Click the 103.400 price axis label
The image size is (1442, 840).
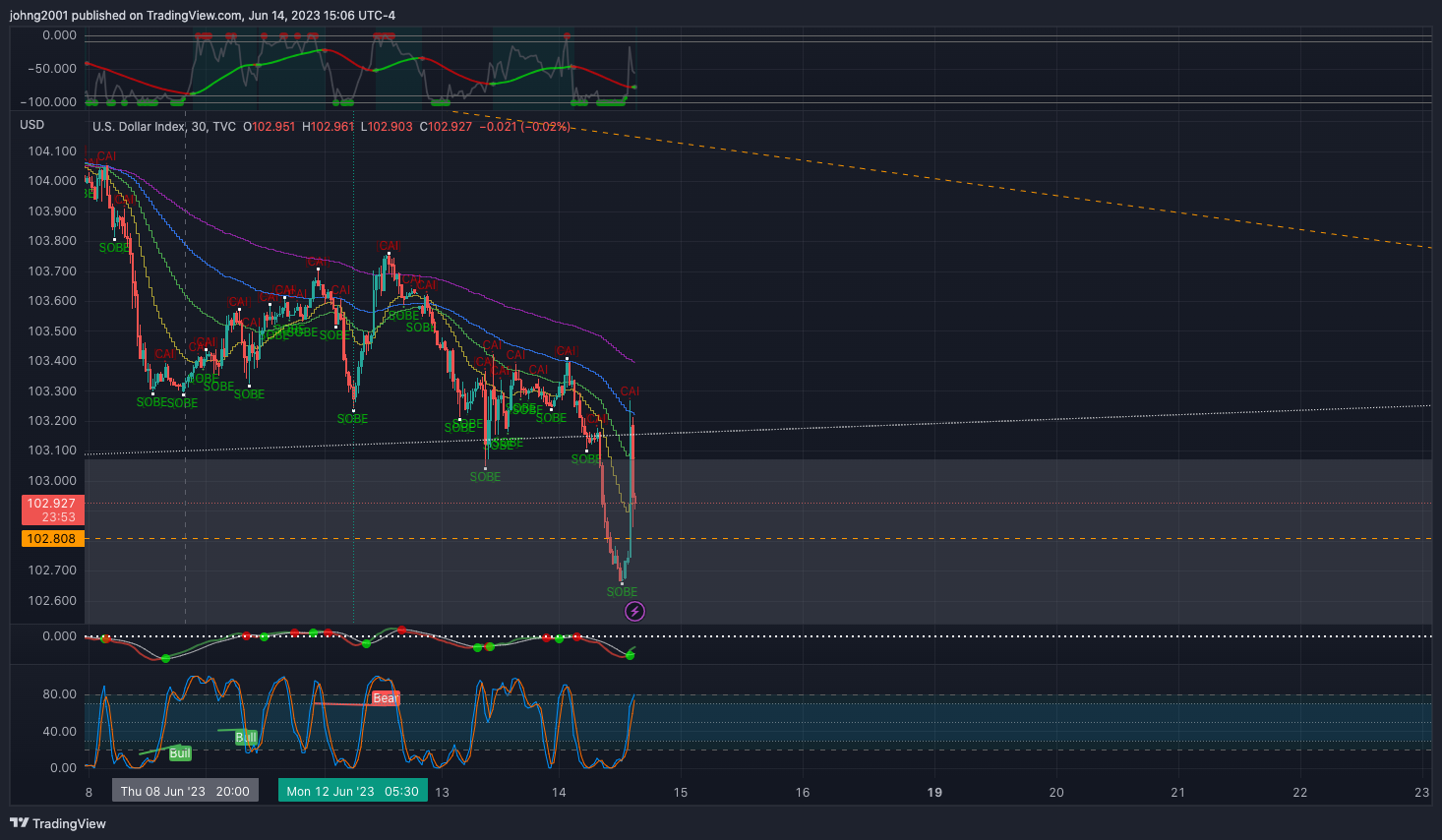click(x=52, y=361)
